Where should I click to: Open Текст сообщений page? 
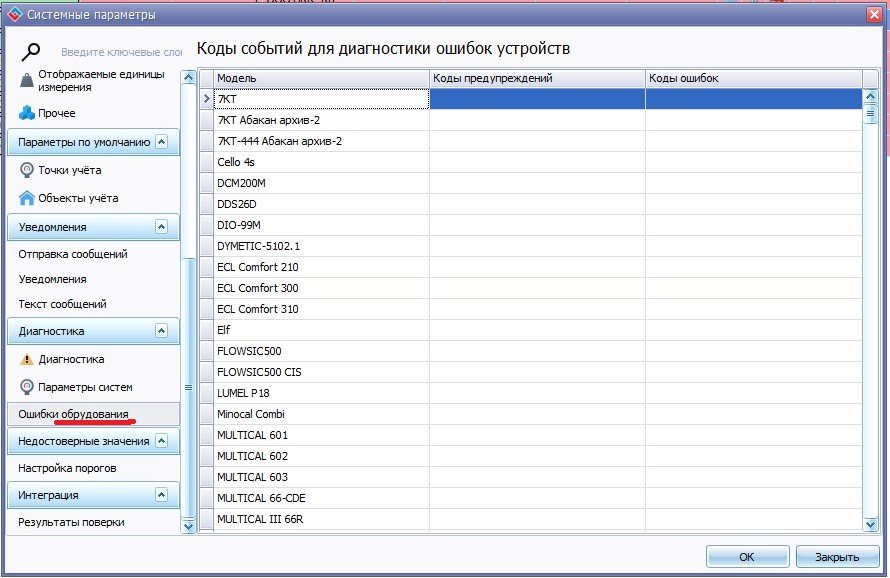click(62, 304)
